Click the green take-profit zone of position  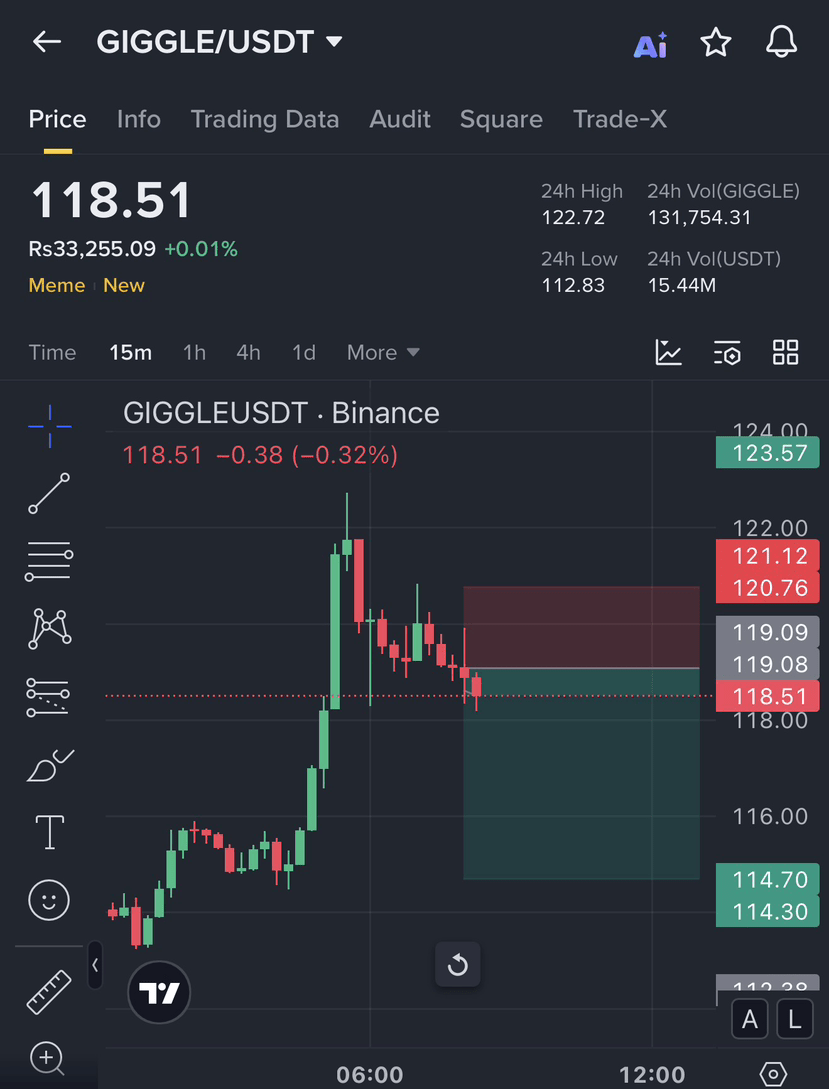pyautogui.click(x=581, y=774)
